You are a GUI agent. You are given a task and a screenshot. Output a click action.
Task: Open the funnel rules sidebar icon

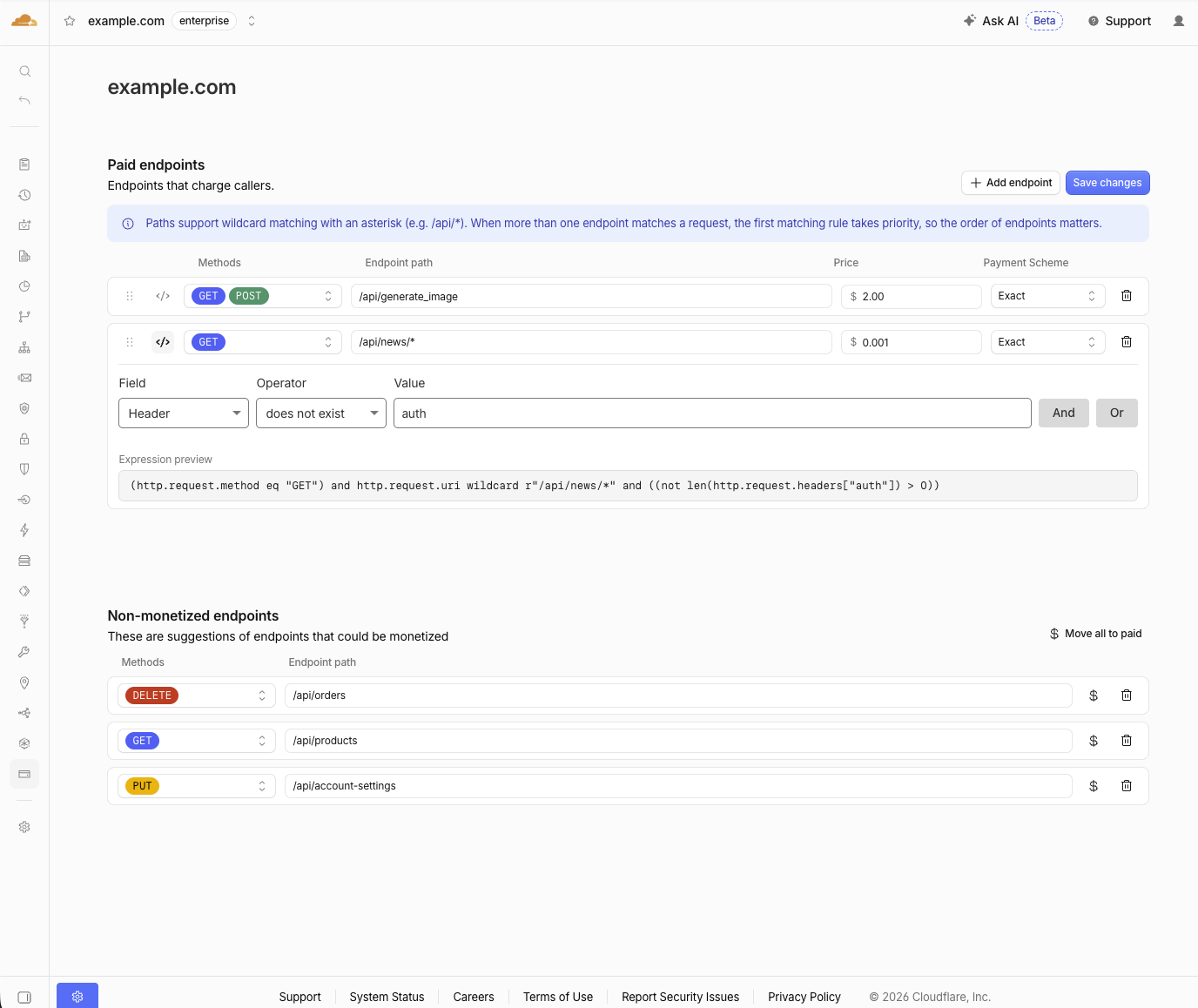point(24,622)
